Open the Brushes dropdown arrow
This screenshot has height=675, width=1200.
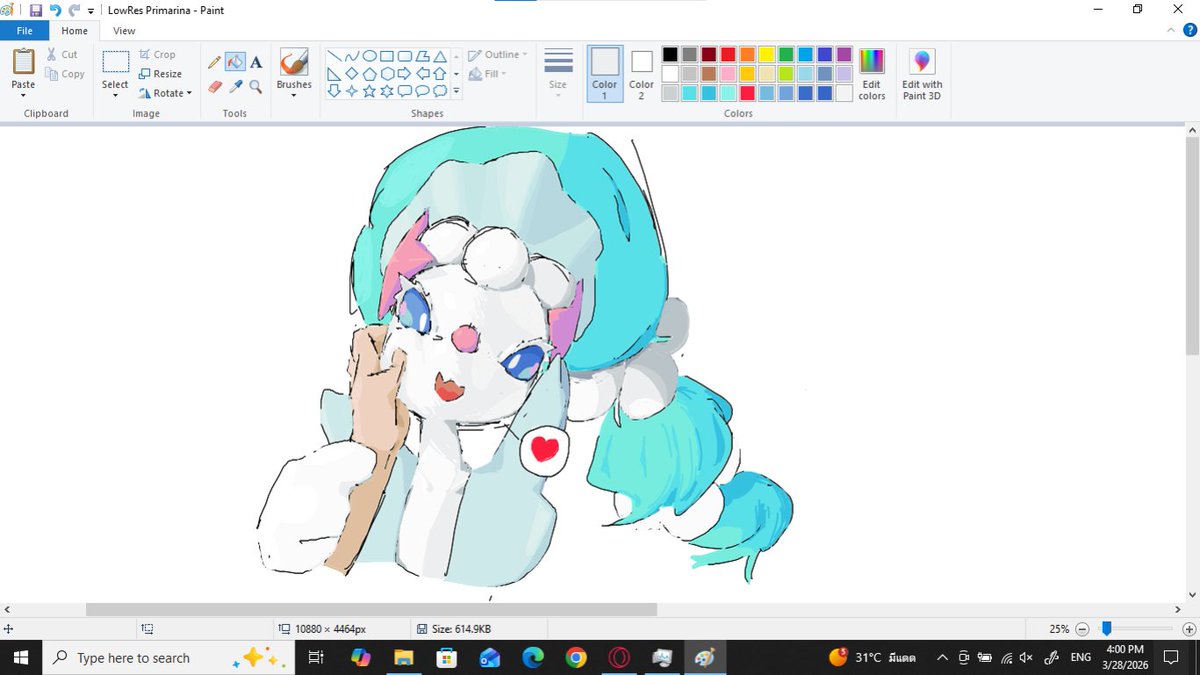294,94
